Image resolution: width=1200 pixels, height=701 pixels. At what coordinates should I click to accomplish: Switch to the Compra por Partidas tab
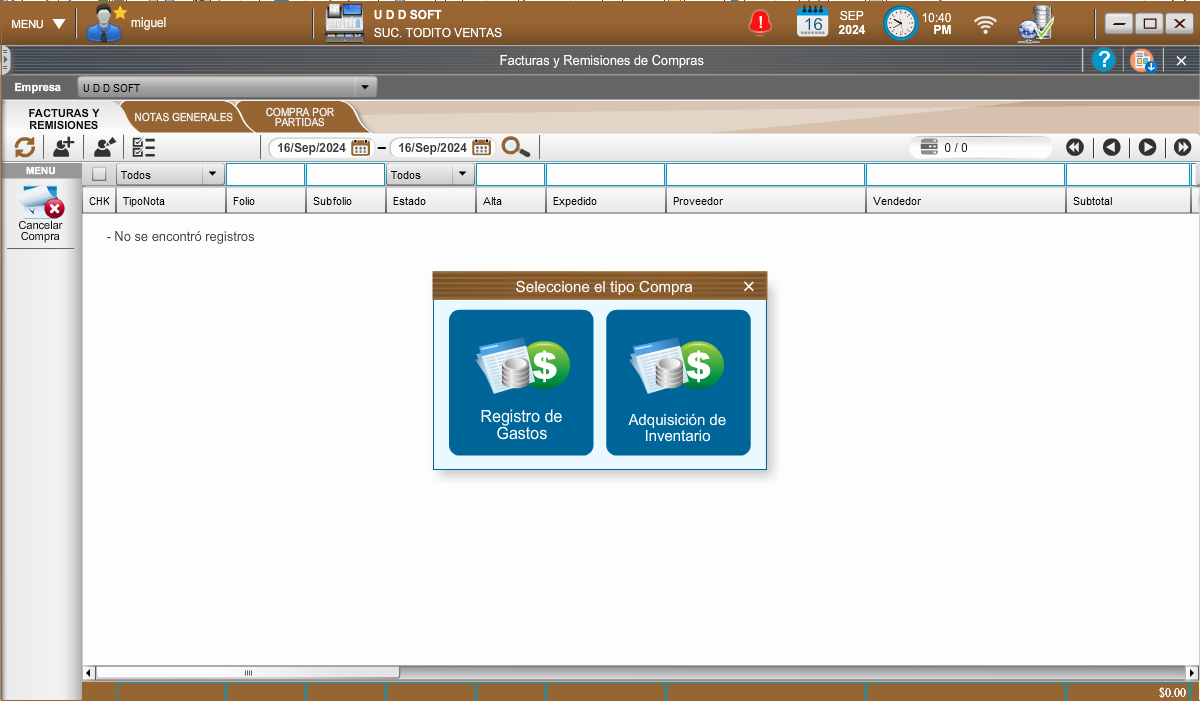[299, 118]
